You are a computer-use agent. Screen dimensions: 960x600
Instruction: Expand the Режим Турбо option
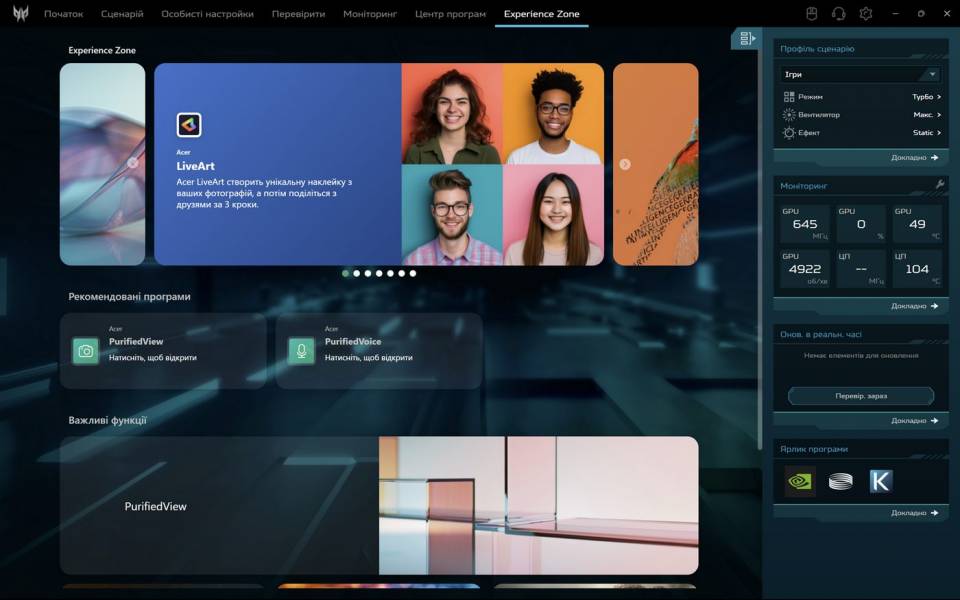(x=926, y=97)
